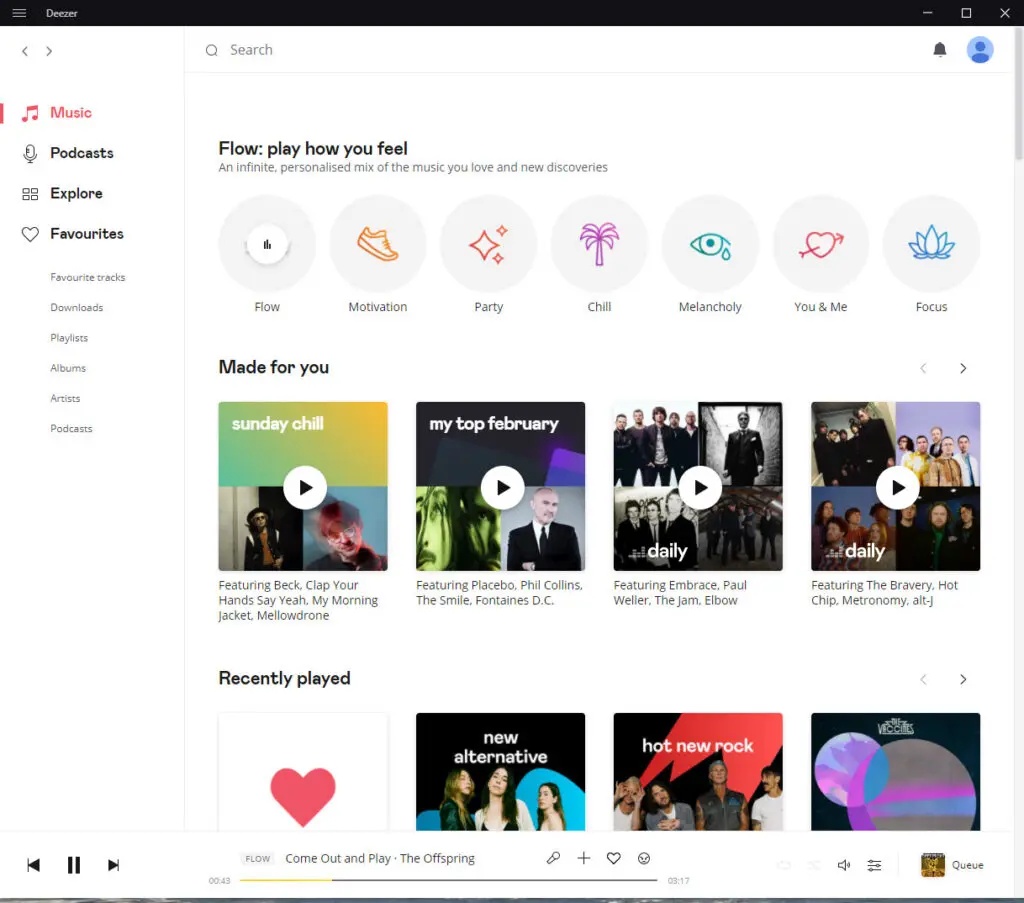The width and height of the screenshot is (1024, 903).
Task: Open the hot new rock playlist tile
Action: point(698,772)
